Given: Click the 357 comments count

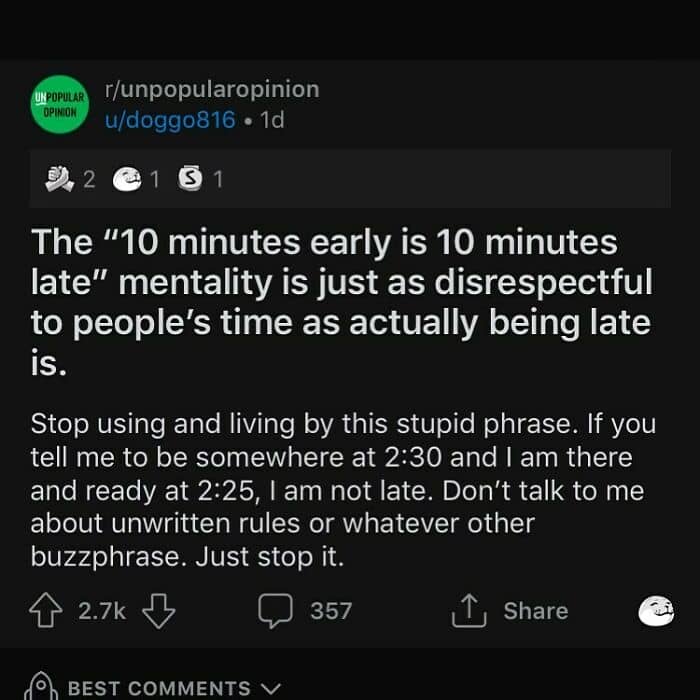Looking at the screenshot, I should [x=330, y=611].
